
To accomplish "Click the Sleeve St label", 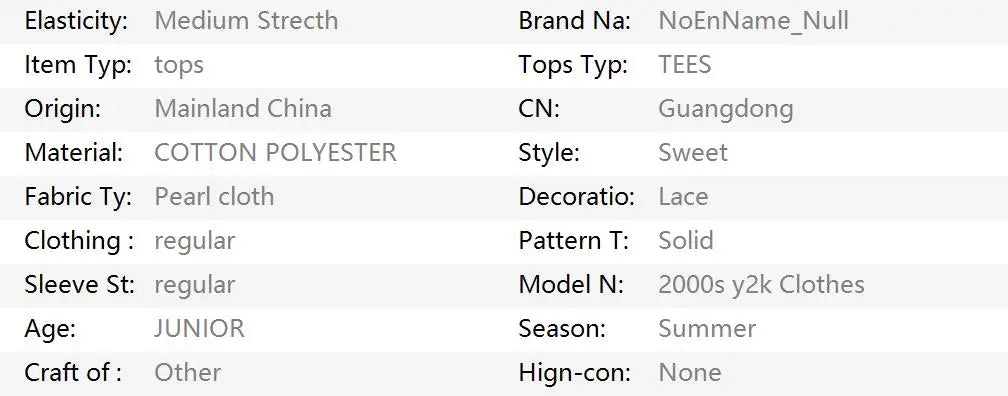I will (80, 285).
